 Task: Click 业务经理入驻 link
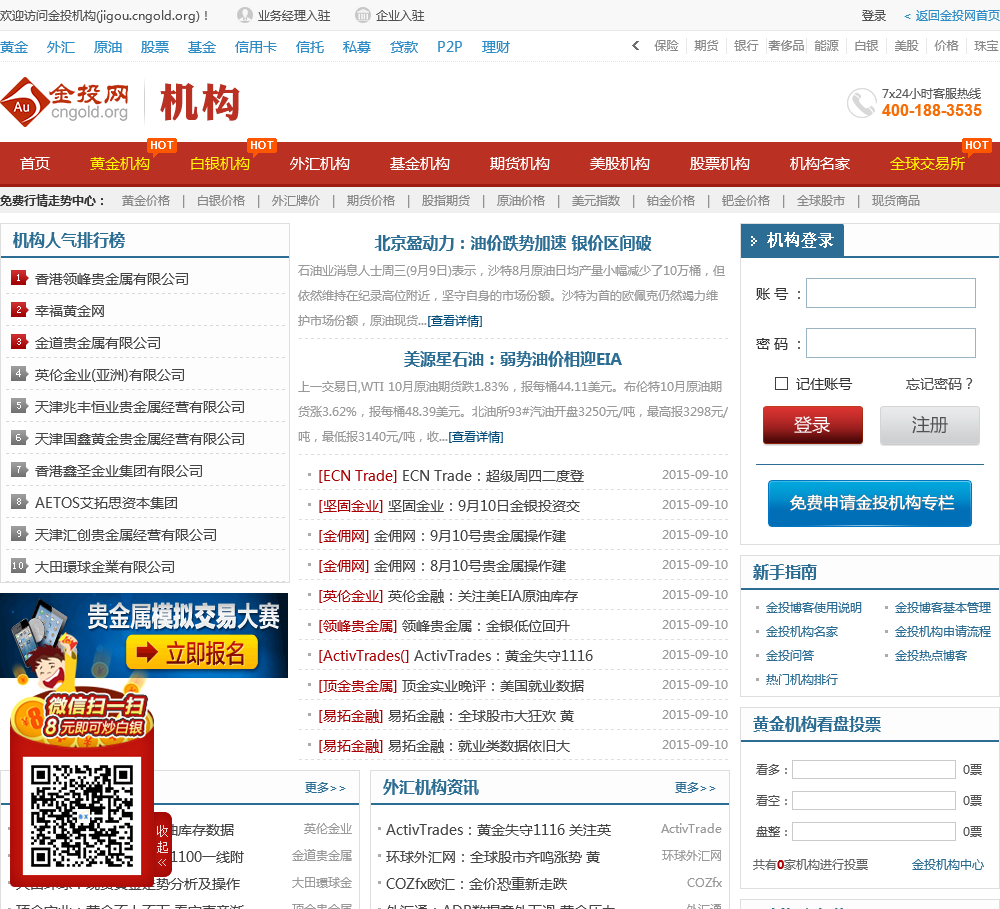point(293,15)
